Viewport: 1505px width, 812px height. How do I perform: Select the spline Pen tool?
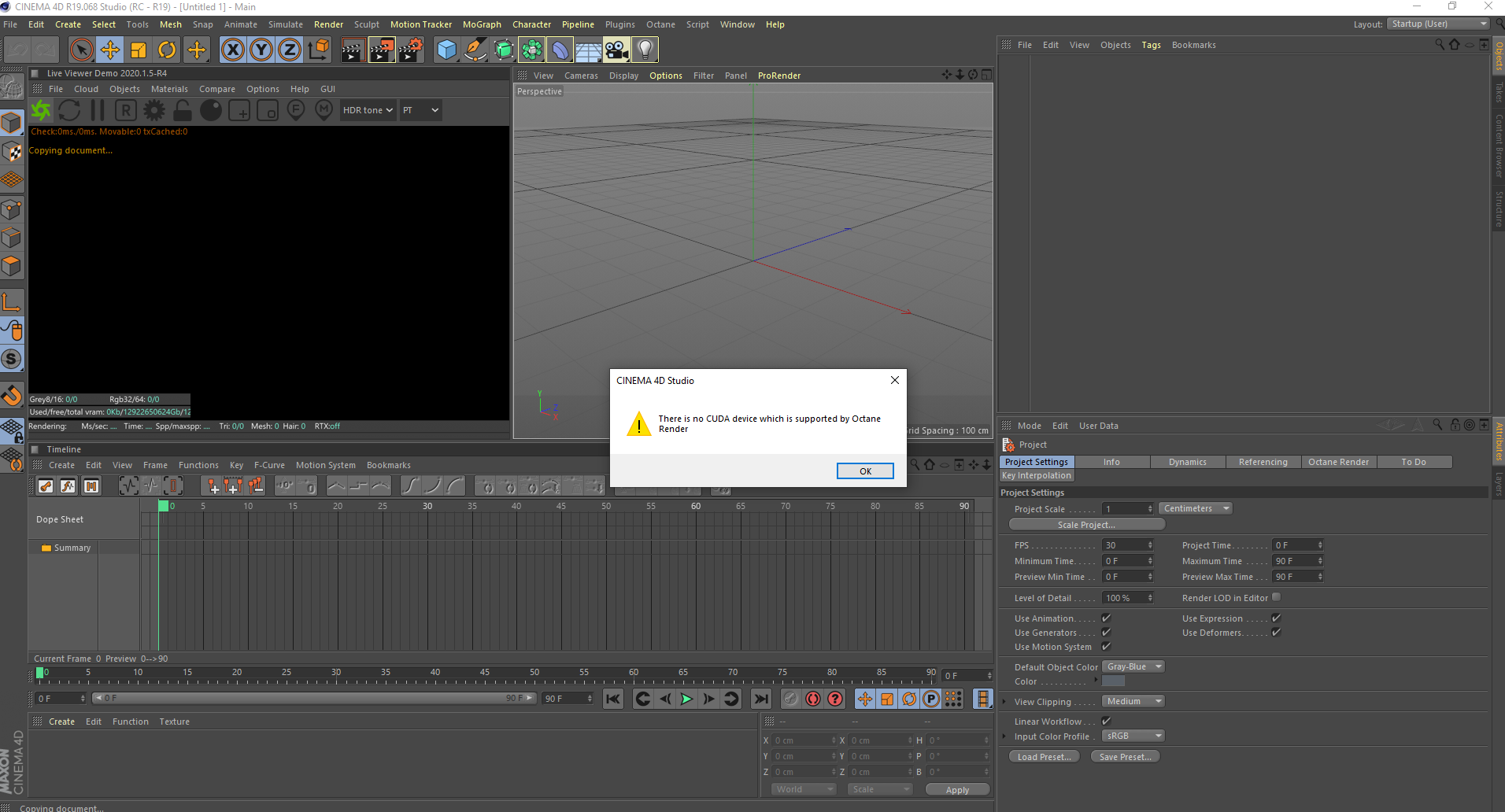point(475,50)
